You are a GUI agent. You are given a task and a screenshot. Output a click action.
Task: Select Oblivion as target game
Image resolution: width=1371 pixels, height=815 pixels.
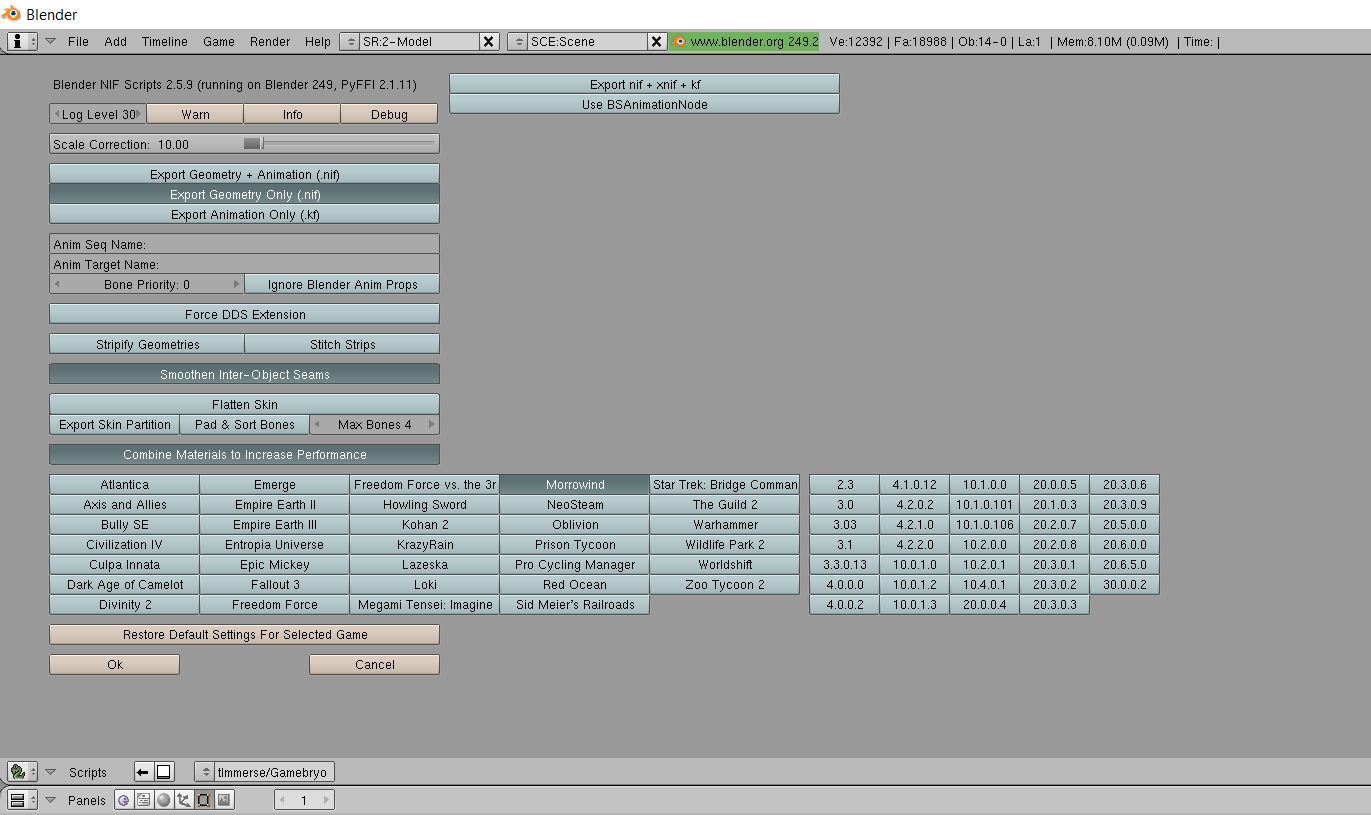coord(575,524)
